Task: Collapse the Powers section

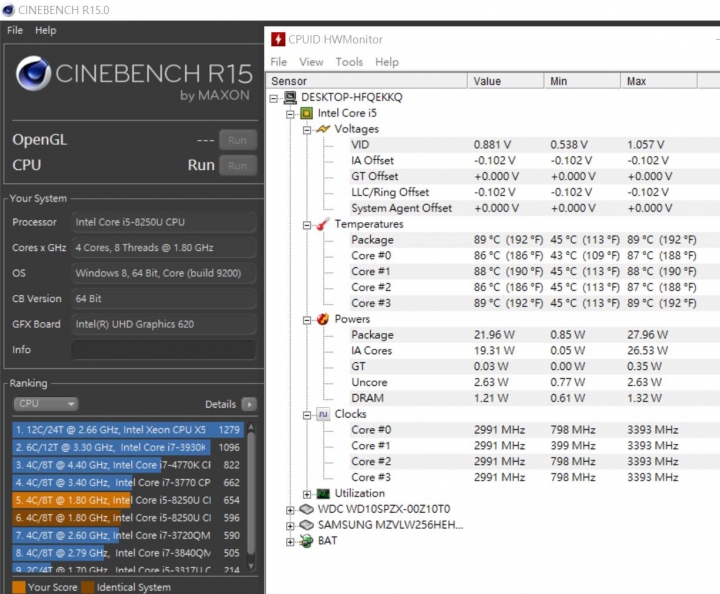Action: click(x=307, y=320)
